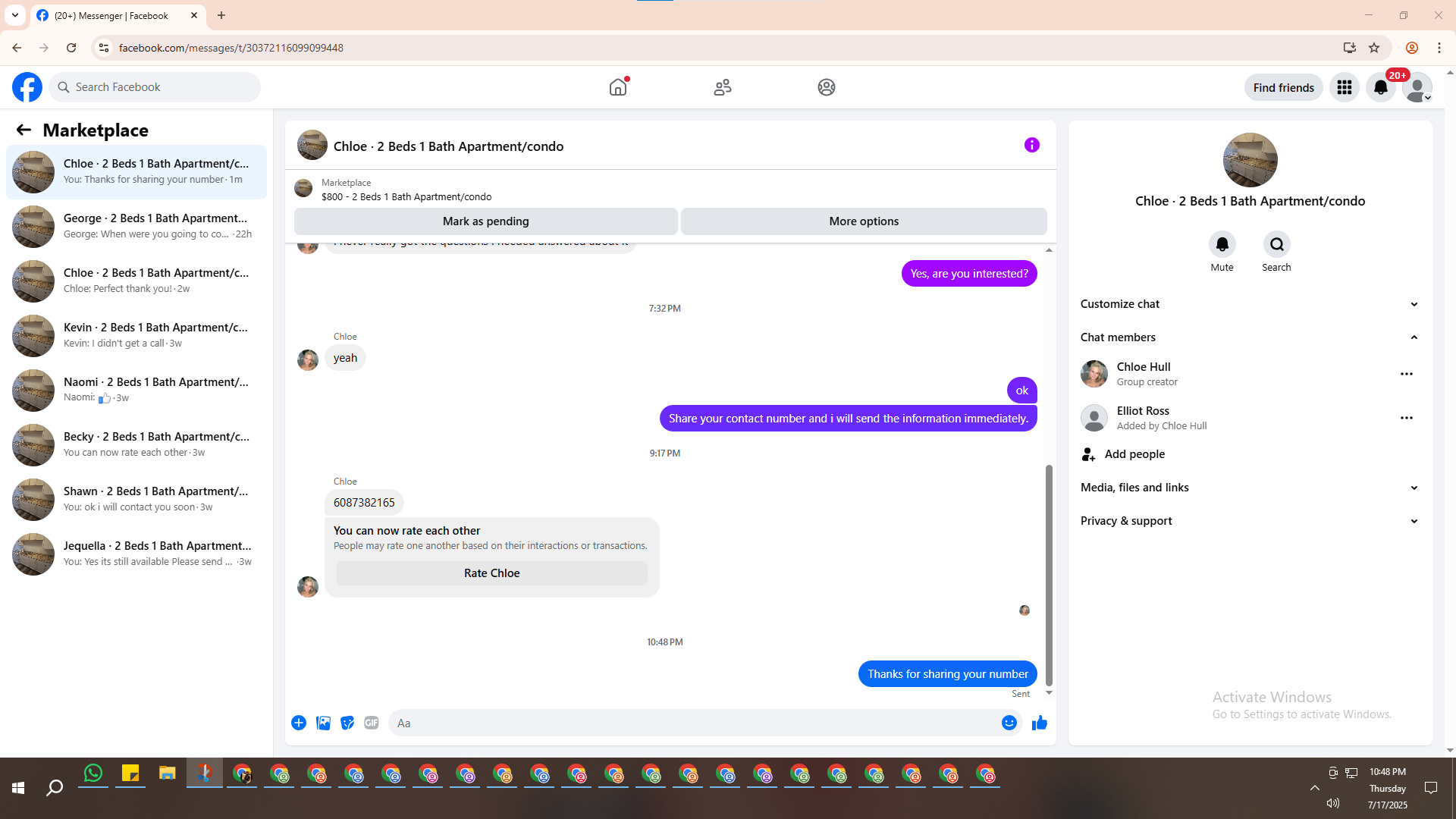
Task: Expand the Customize chat section
Action: (1250, 304)
